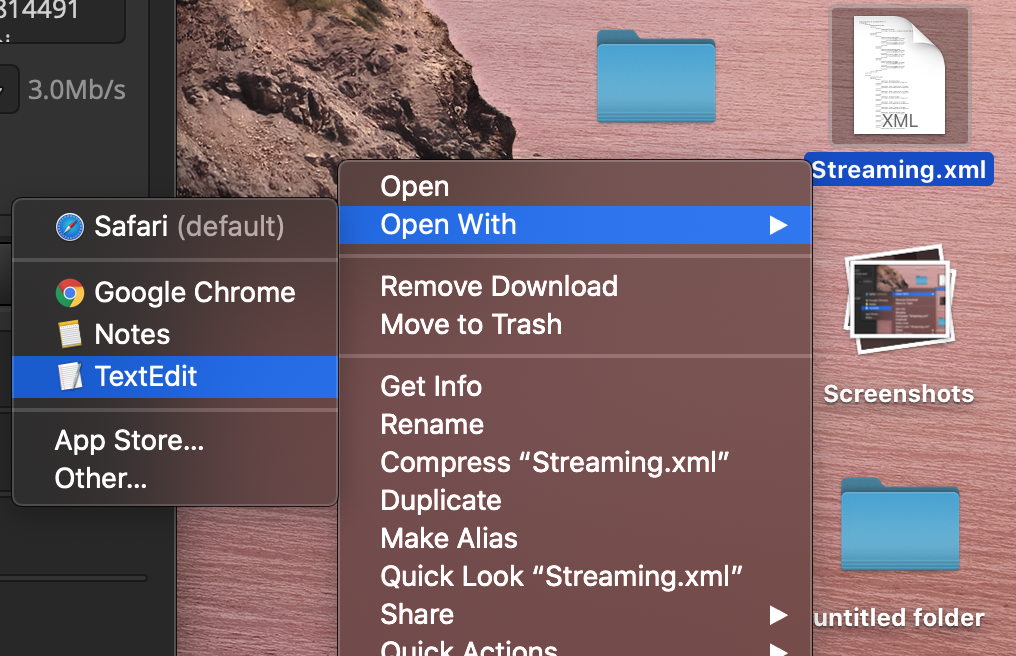Pick Other… in Open With submenu
1016x656 pixels.
tap(101, 479)
